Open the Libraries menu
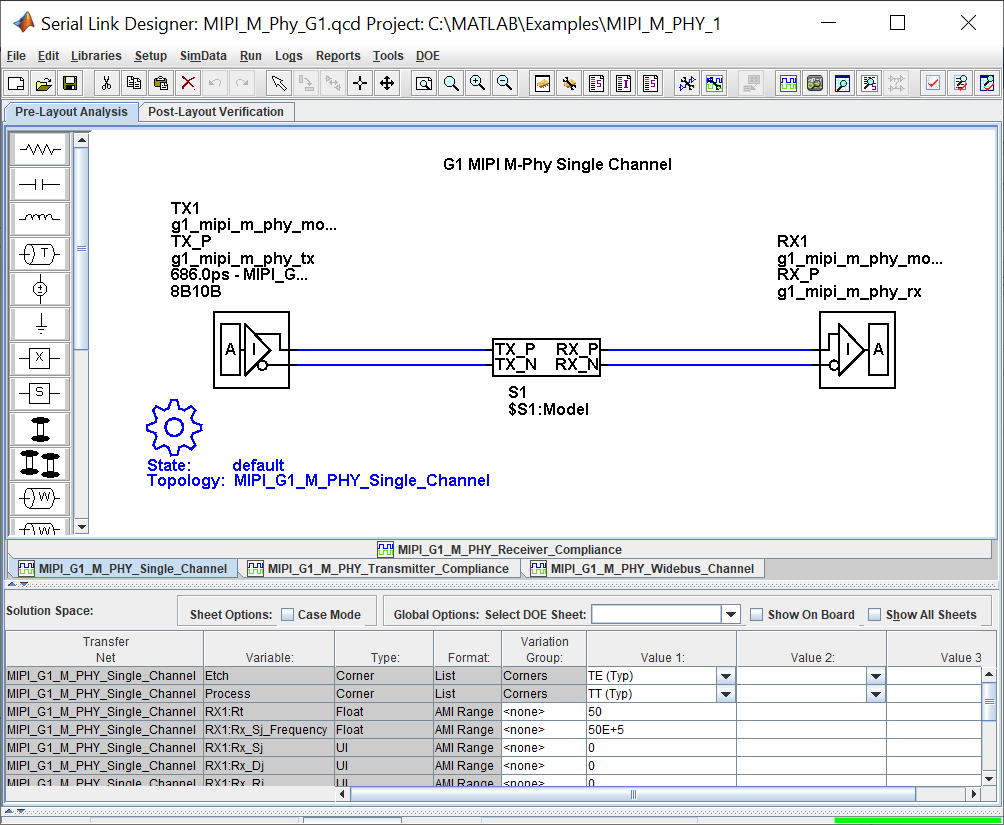The image size is (1004, 825). [96, 56]
